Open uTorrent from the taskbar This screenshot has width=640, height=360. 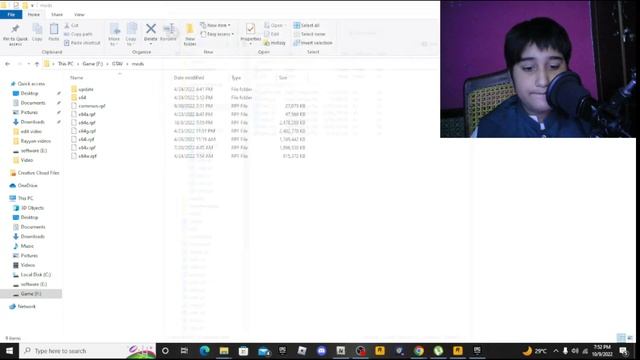[438, 351]
